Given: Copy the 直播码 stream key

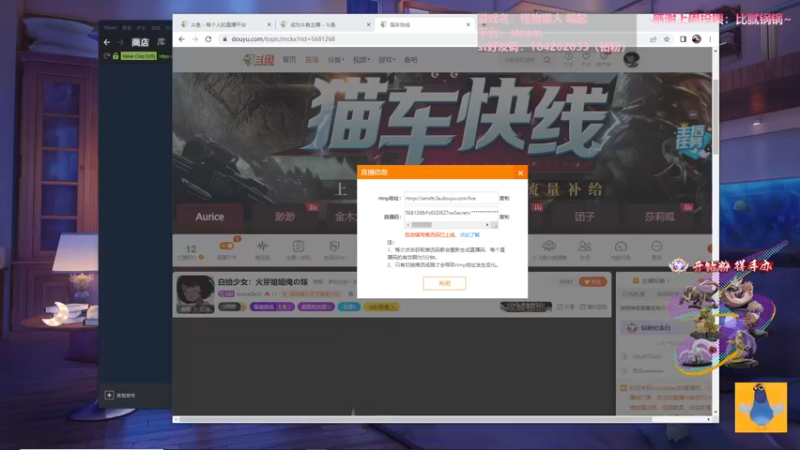Looking at the screenshot, I should [x=504, y=217].
